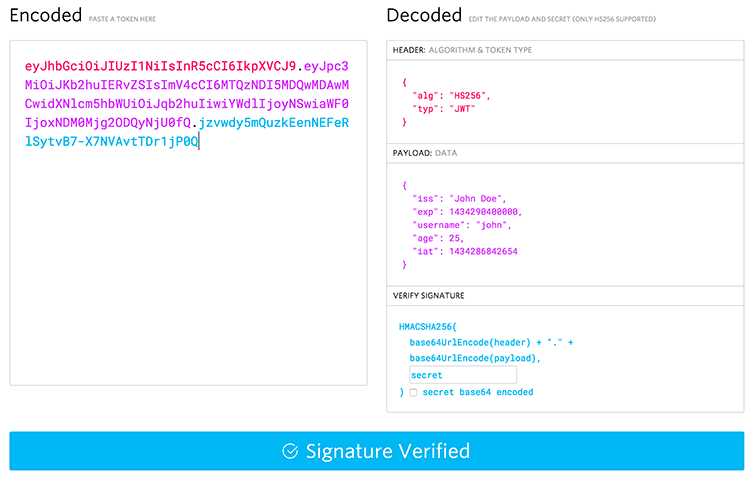
Task: Click the Signature Verified banner
Action: click(x=376, y=451)
